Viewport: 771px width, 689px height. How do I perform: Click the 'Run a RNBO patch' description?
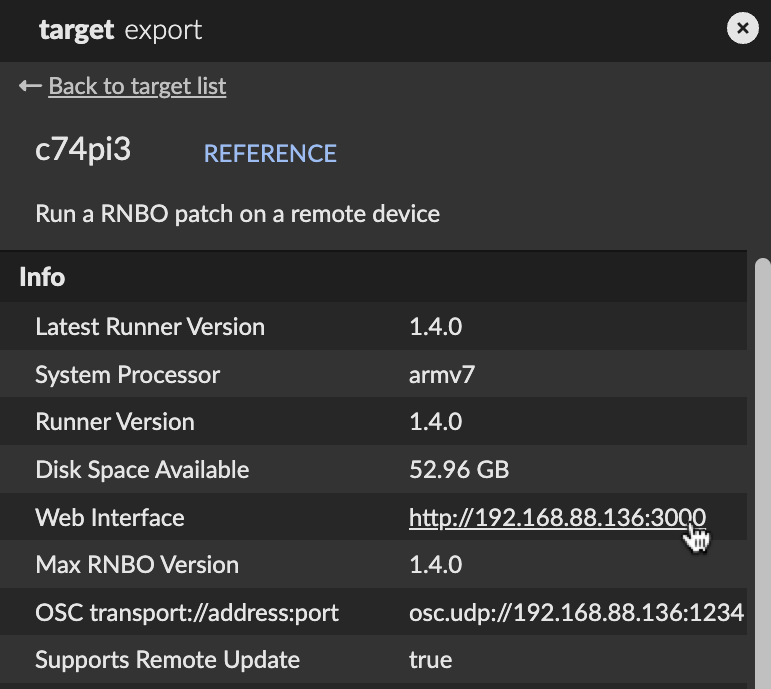(237, 214)
